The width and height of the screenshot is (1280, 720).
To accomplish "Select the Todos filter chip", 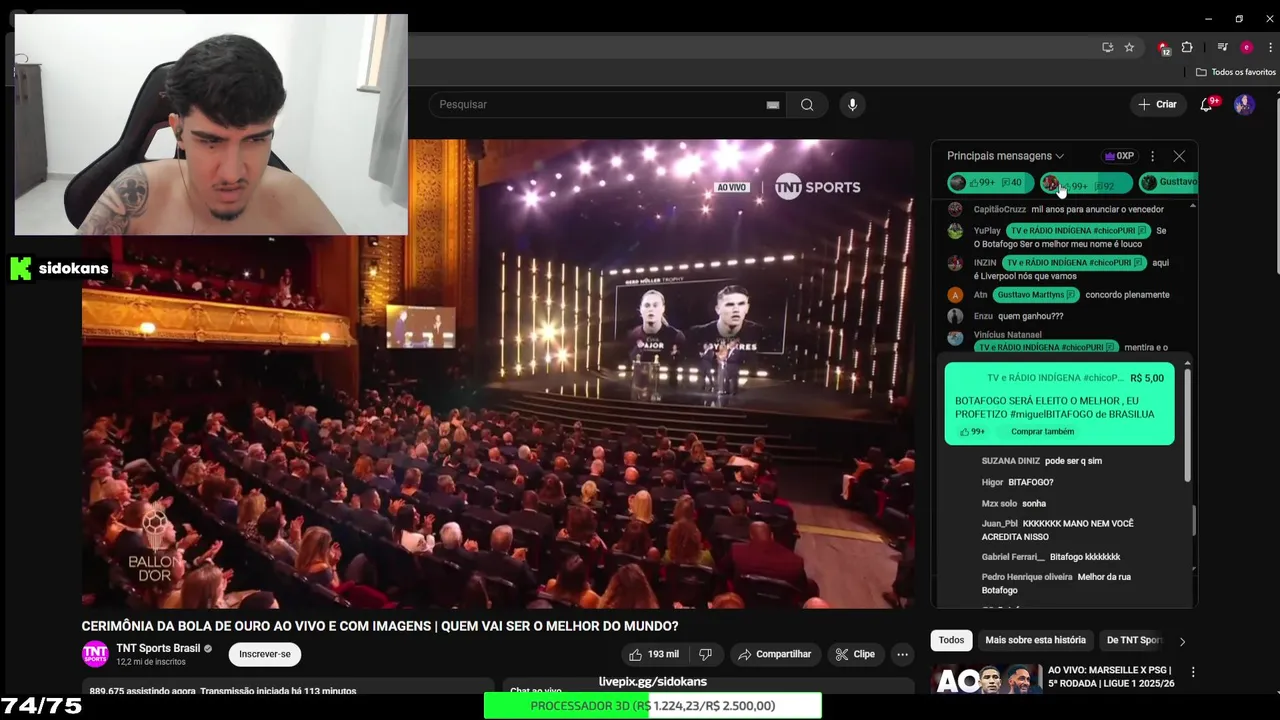I will click(x=951, y=640).
